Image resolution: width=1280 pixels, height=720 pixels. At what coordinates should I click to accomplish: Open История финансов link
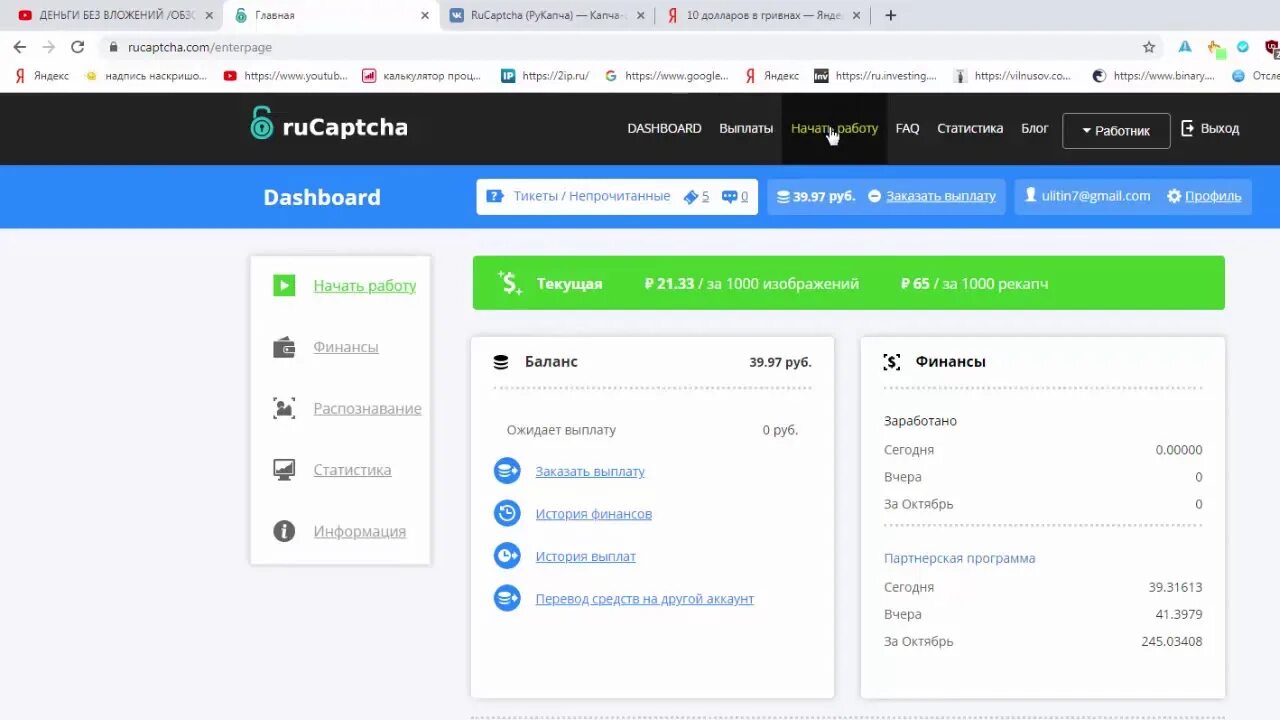click(x=594, y=514)
